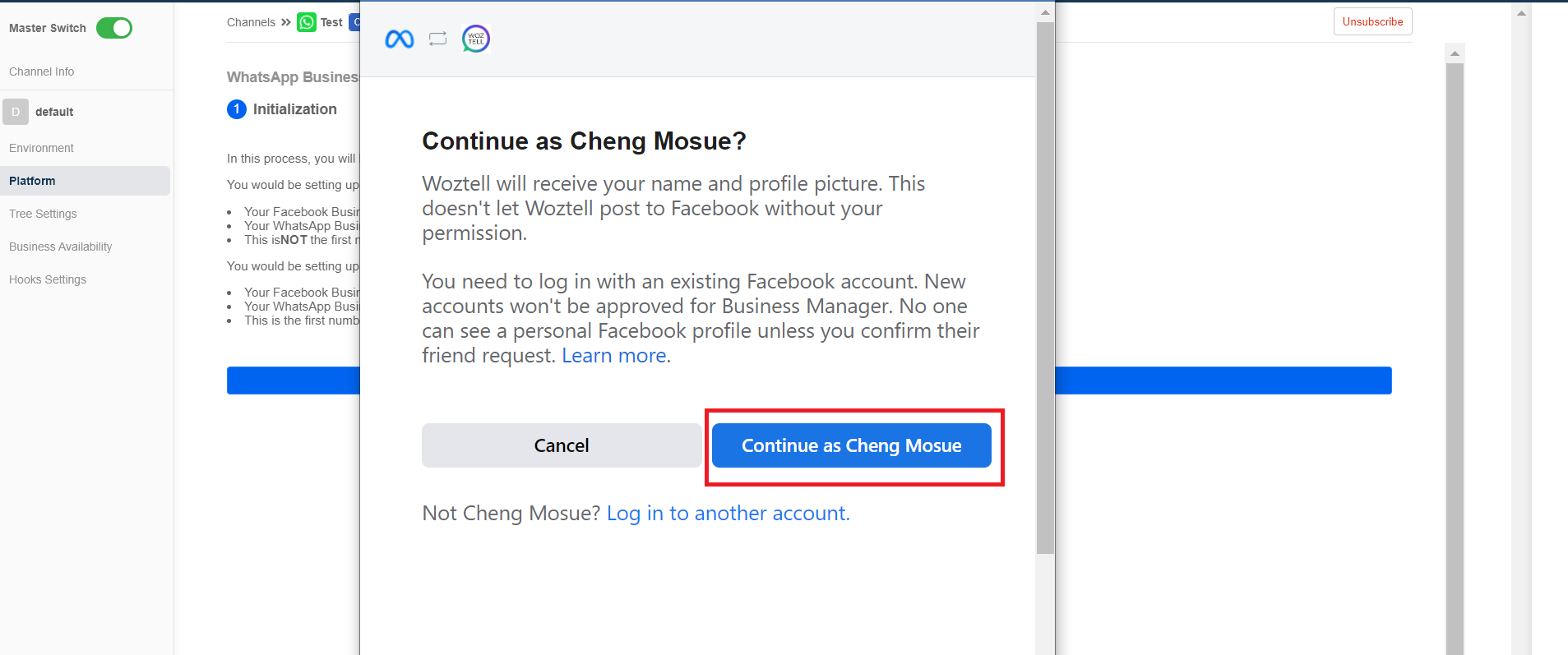The image size is (1568, 655).
Task: Open Channel Info in the sidebar
Action: coord(42,71)
